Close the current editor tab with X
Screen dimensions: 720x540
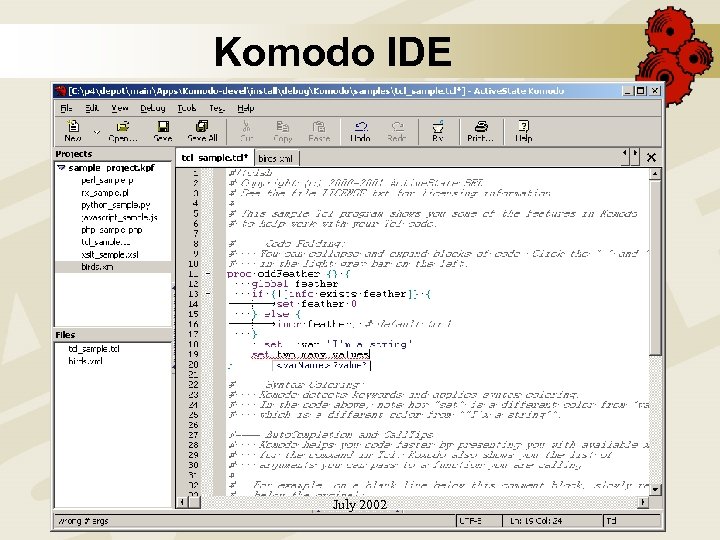651,158
